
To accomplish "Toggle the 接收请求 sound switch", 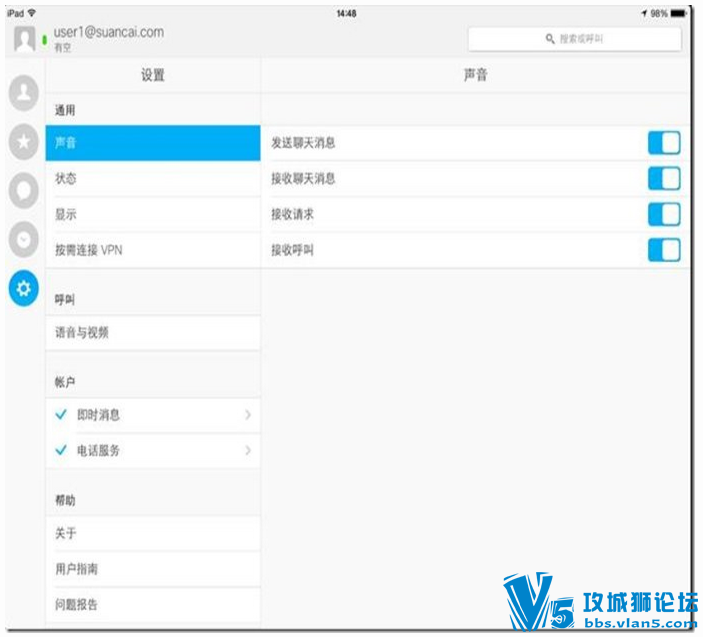I will (x=664, y=214).
